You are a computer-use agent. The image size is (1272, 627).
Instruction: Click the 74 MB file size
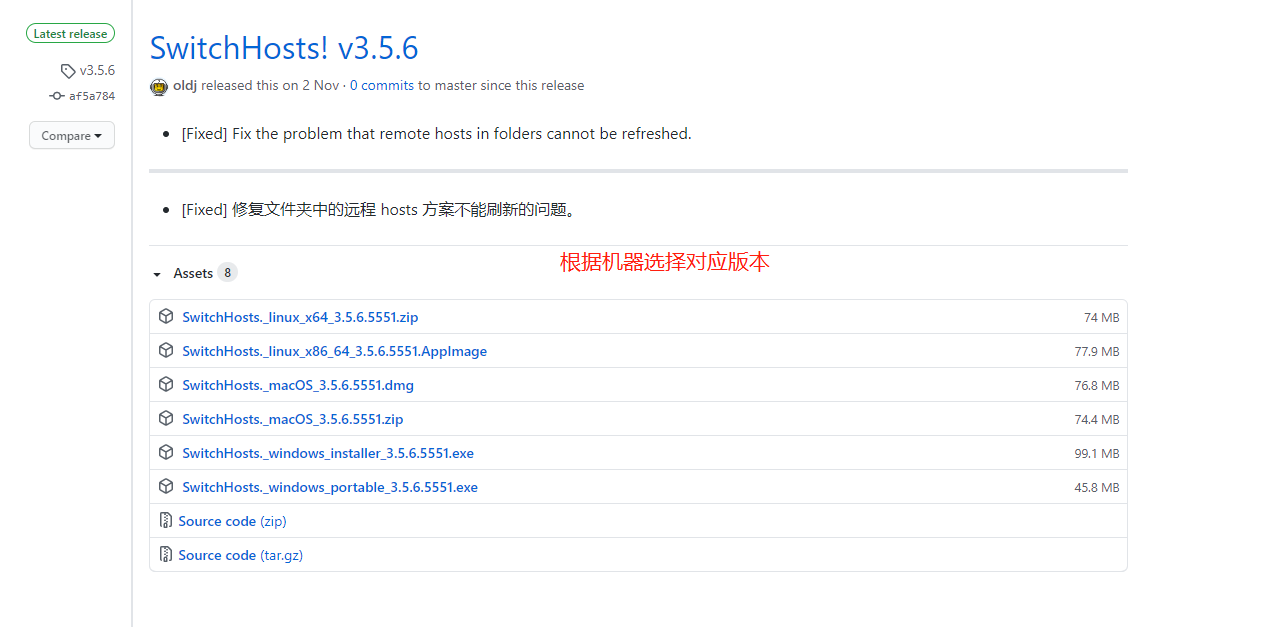1102,318
